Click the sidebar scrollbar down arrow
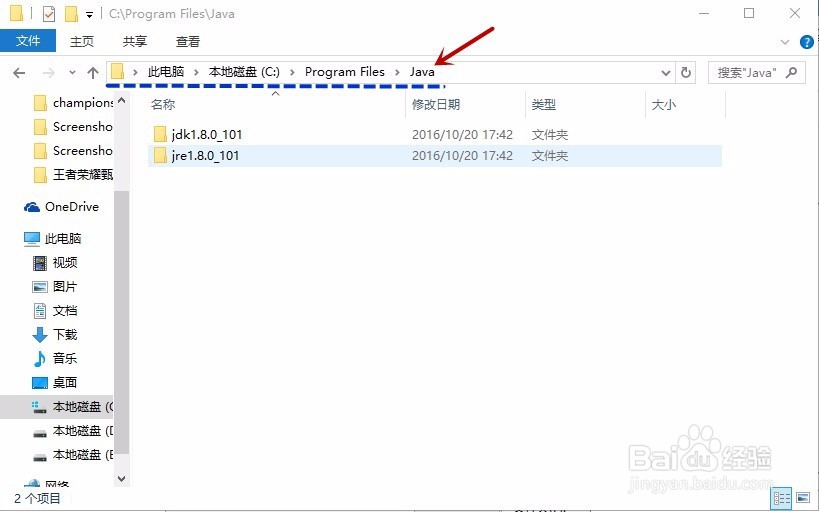Image resolution: width=819 pixels, height=512 pixels. point(122,479)
